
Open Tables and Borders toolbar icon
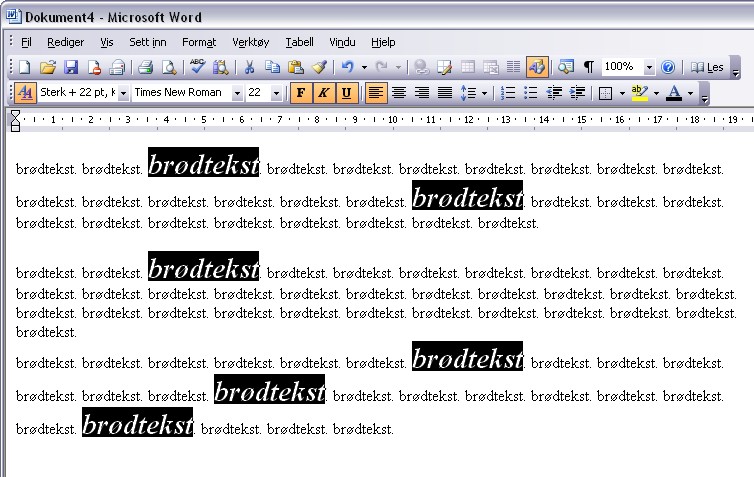click(x=445, y=67)
